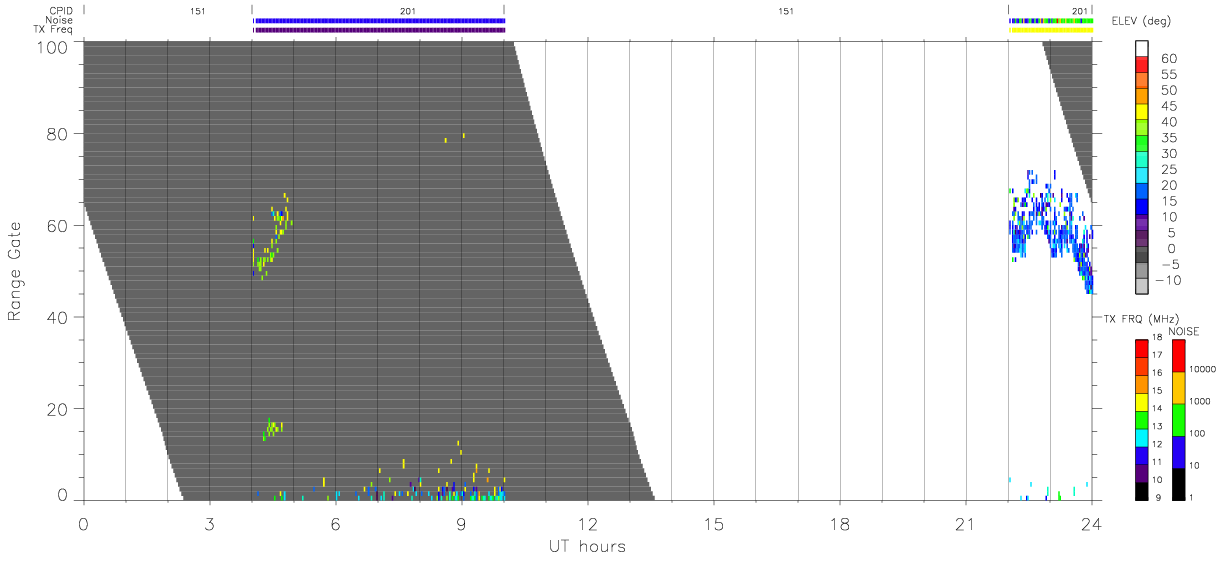Click the "3" tick on UT hours axis
1228x567 pixels.
(x=209, y=523)
